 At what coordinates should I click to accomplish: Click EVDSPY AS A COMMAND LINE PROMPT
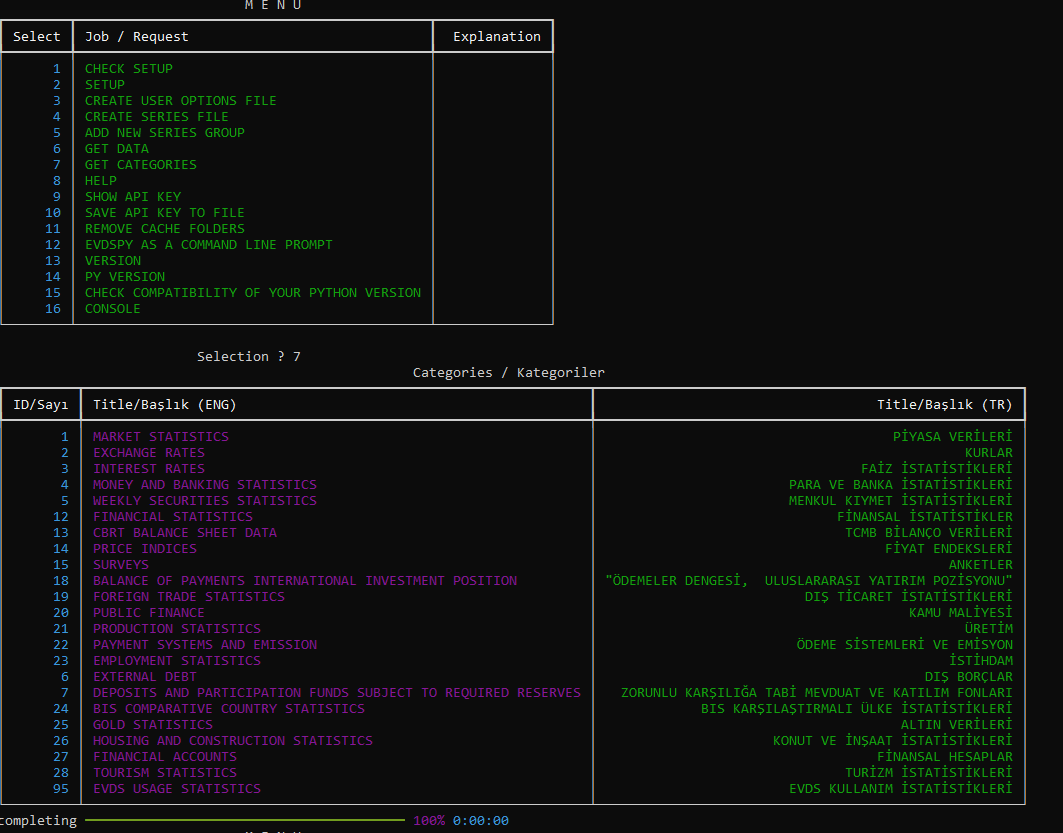click(x=208, y=245)
